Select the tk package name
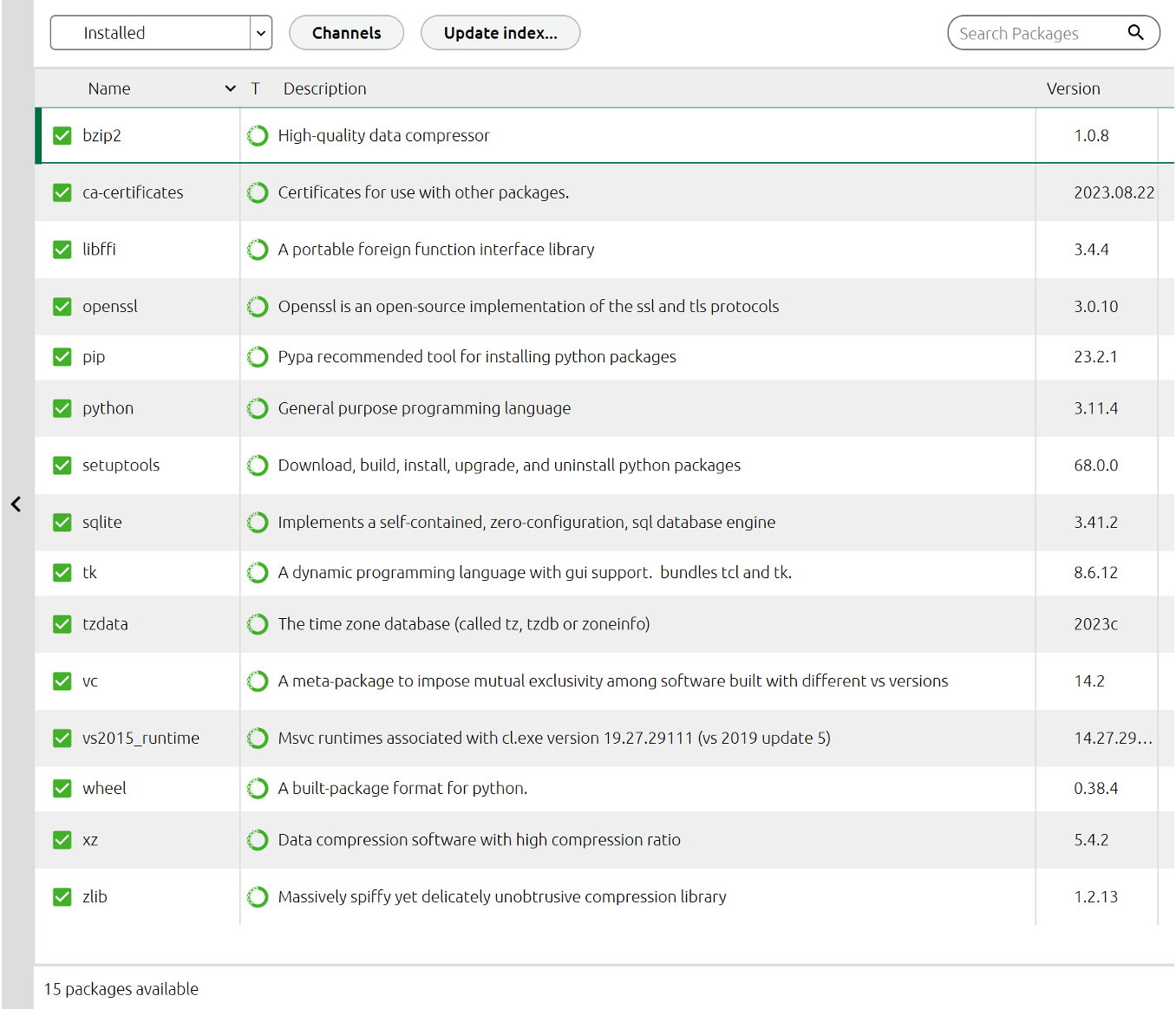The height and width of the screenshot is (1009, 1176). (90, 573)
